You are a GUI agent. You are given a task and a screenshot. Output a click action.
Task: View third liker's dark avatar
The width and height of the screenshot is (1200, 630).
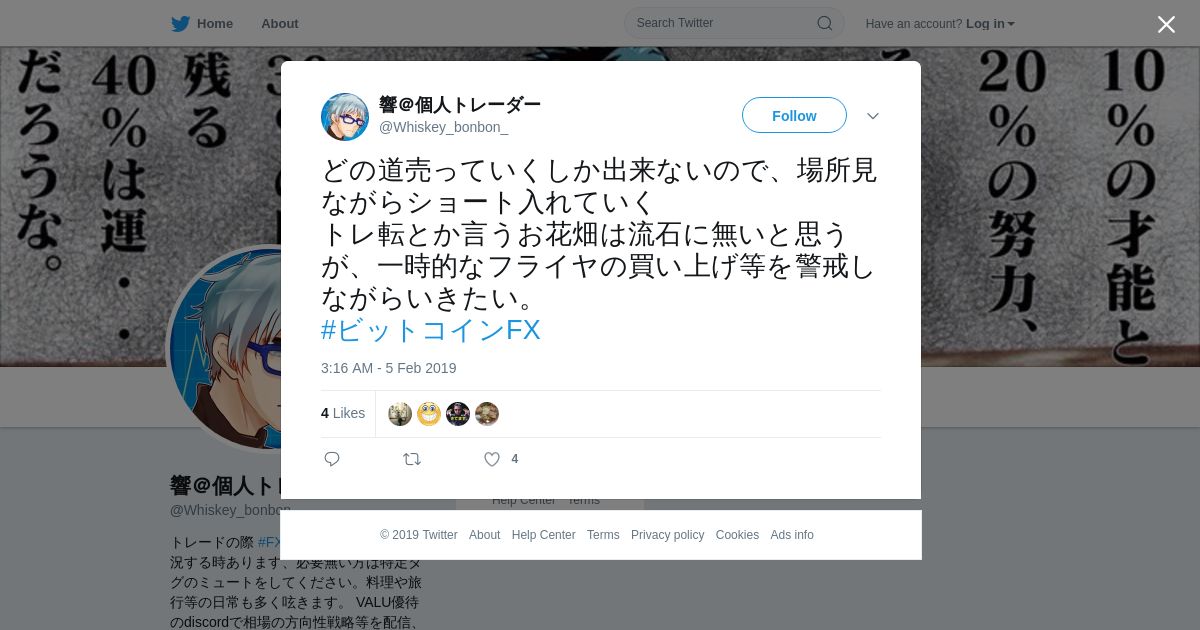[458, 414]
